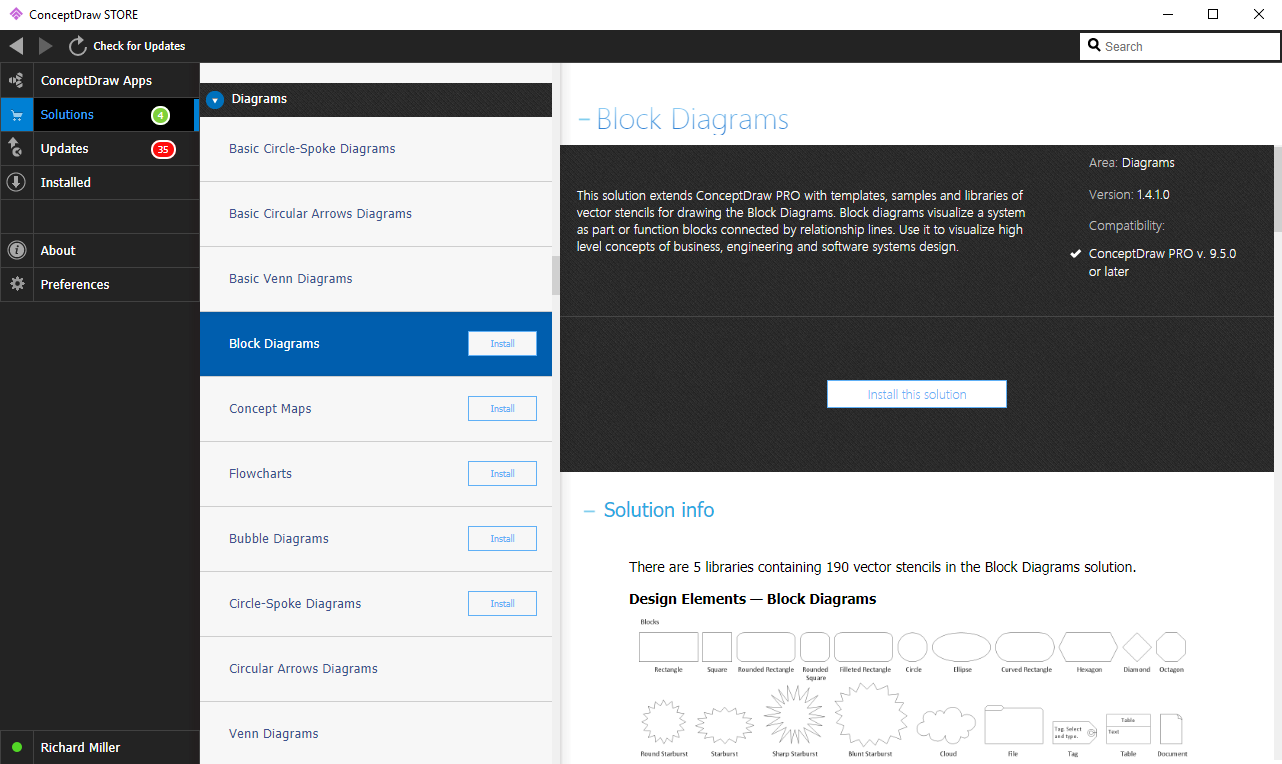Select Basic Circular Arrows Diagrams
The width and height of the screenshot is (1282, 764).
pos(376,214)
